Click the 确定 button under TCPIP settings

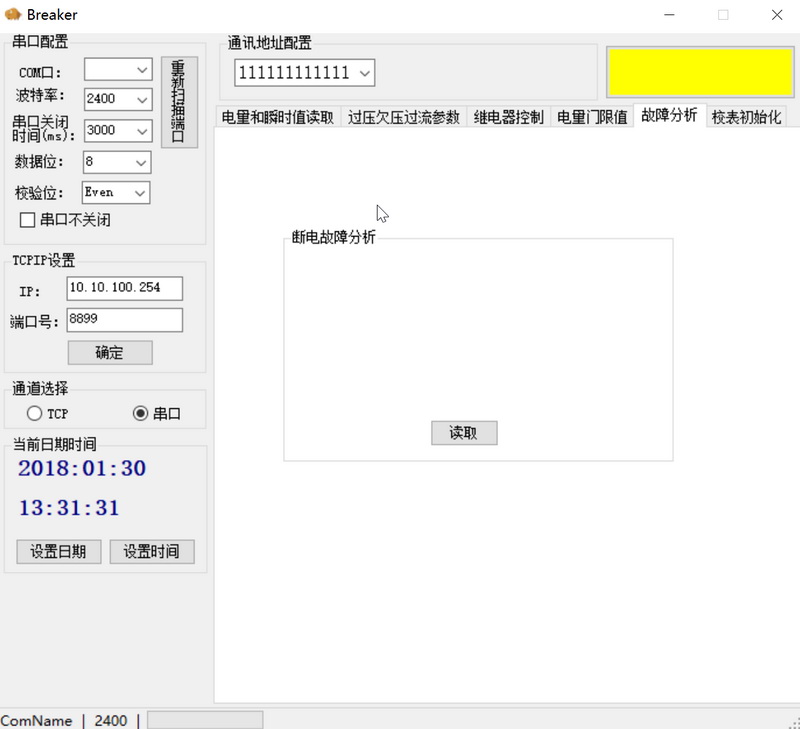click(x=110, y=353)
